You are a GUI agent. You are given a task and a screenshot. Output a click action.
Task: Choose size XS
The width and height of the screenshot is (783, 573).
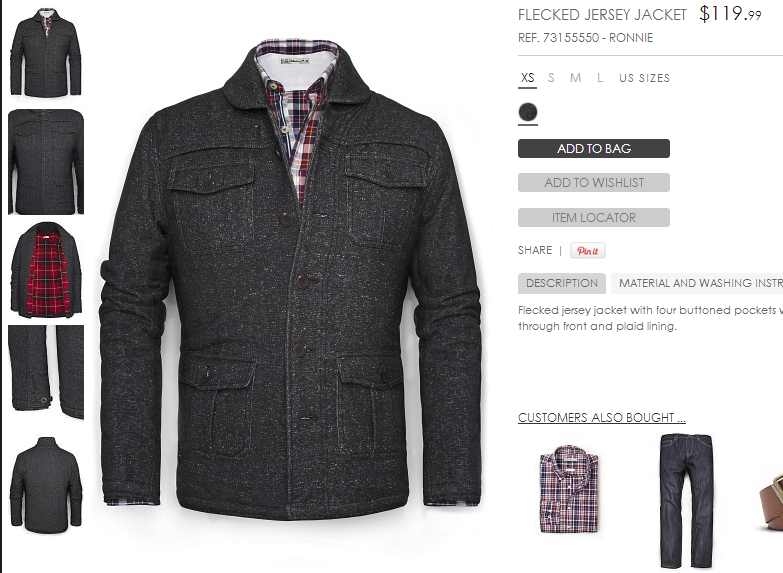527,78
